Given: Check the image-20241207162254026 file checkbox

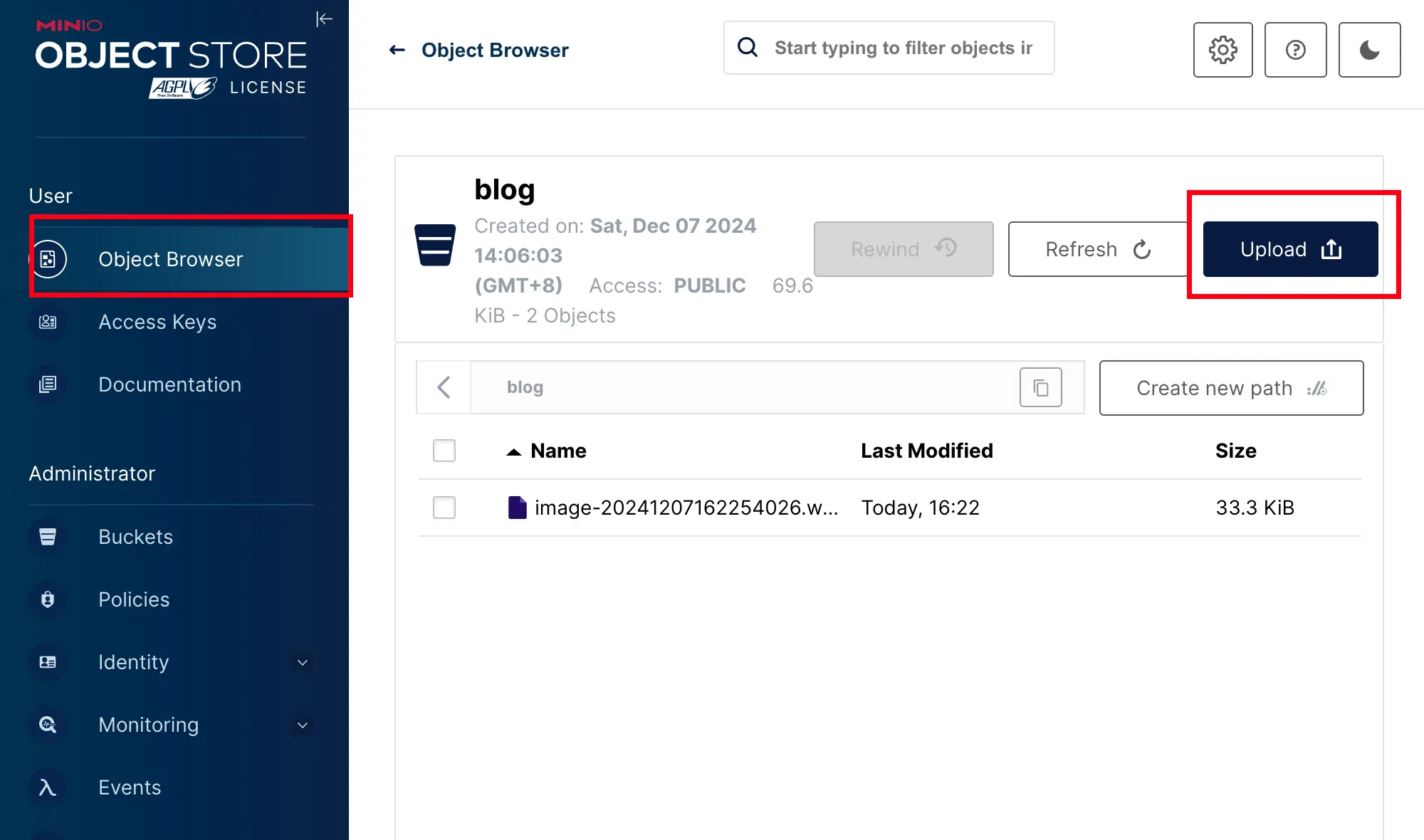Looking at the screenshot, I should (x=444, y=508).
